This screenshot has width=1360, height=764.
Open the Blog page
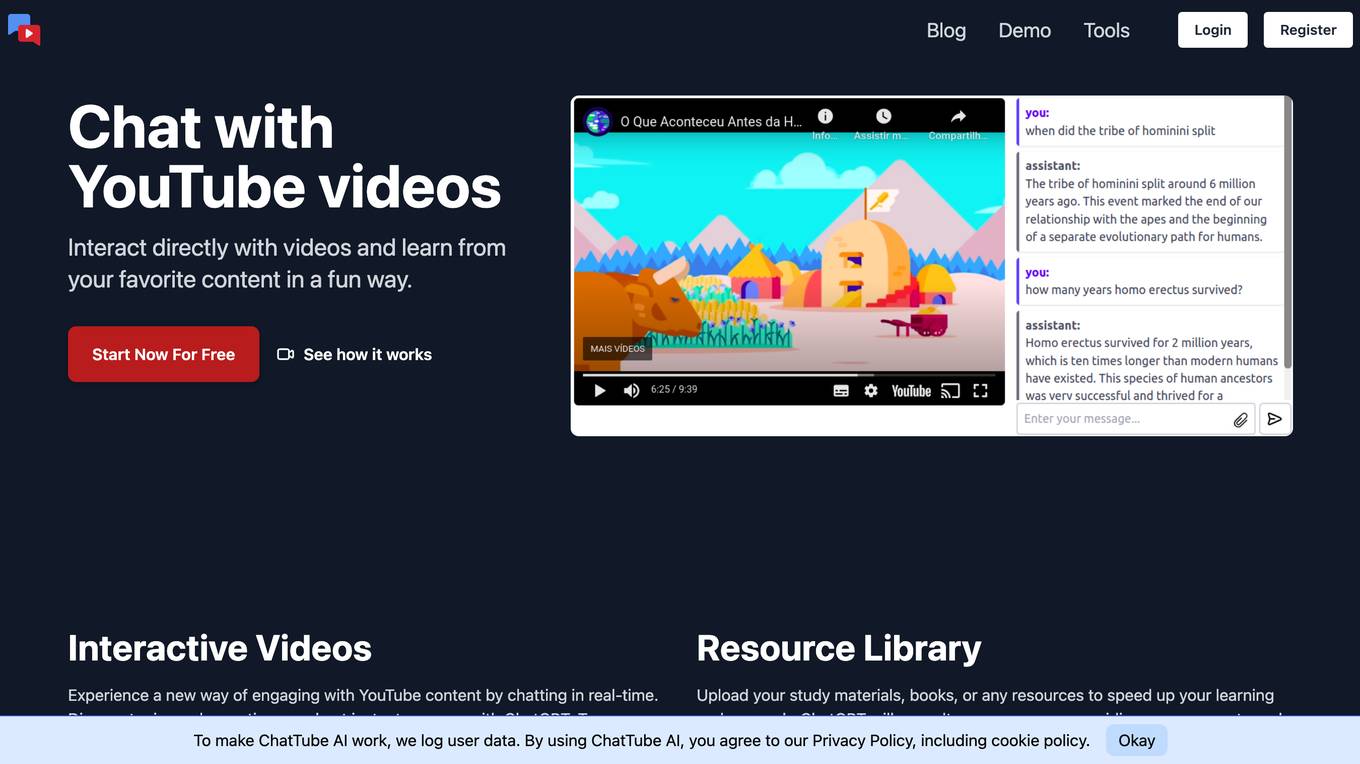pyautogui.click(x=946, y=30)
